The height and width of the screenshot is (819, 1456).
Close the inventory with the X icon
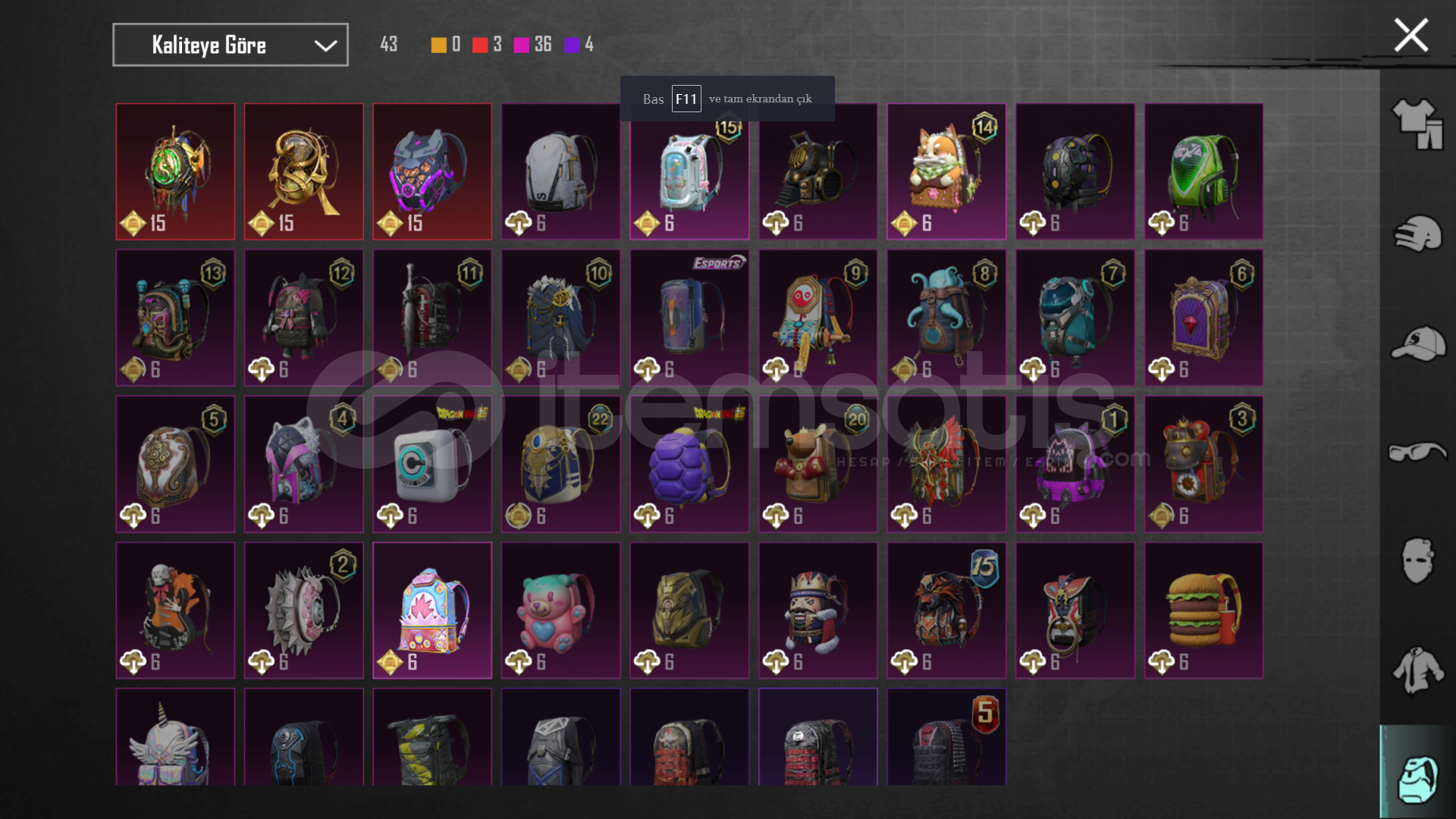1411,35
